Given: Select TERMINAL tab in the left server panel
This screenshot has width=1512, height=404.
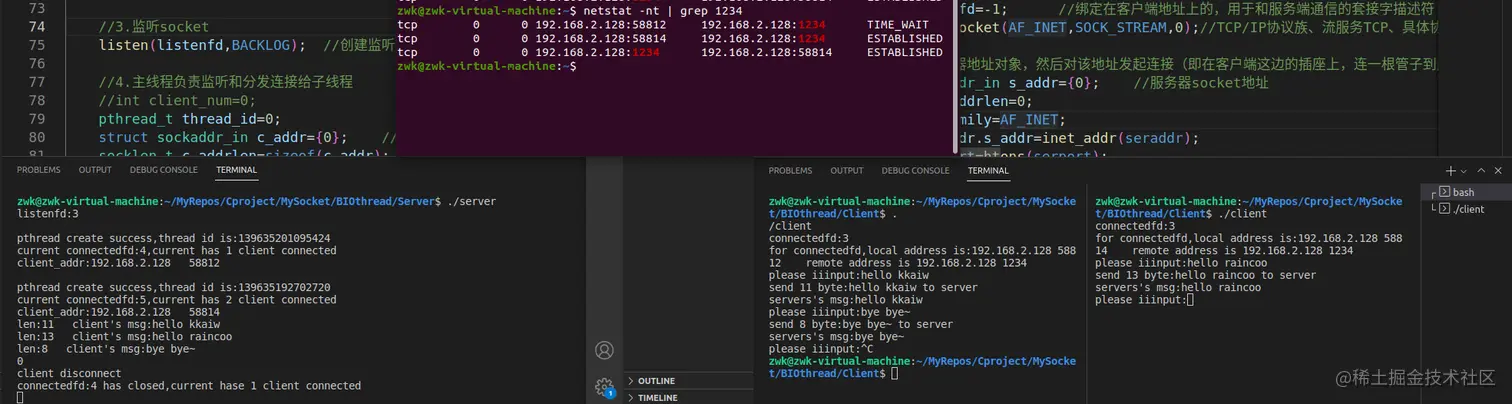Looking at the screenshot, I should coord(236,170).
